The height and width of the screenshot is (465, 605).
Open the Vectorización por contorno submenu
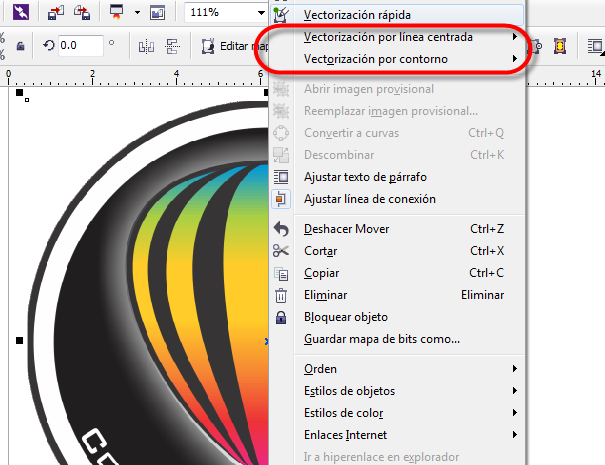pyautogui.click(x=397, y=59)
